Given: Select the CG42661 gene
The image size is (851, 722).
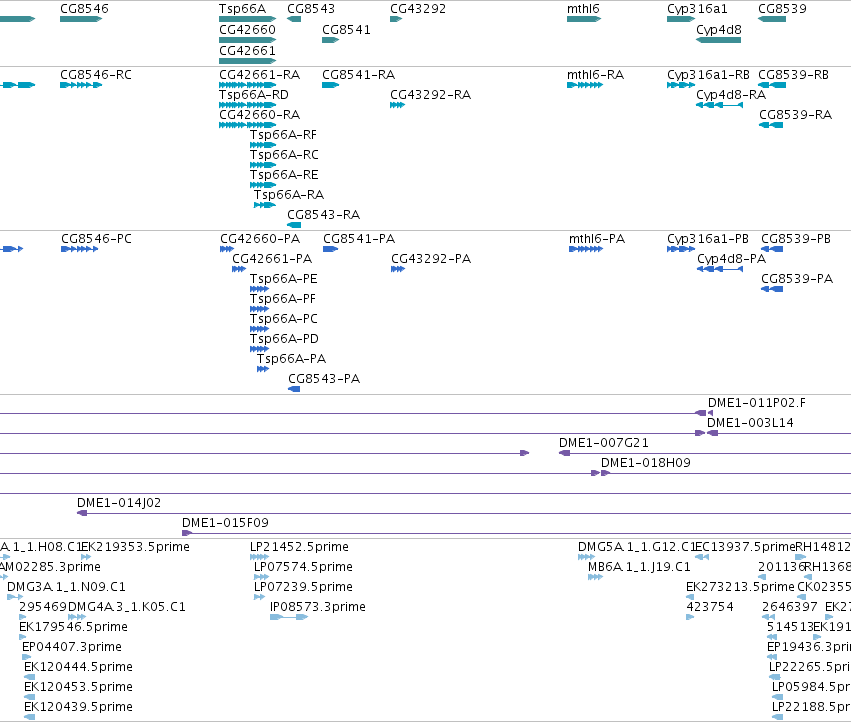Looking at the screenshot, I should (247, 61).
